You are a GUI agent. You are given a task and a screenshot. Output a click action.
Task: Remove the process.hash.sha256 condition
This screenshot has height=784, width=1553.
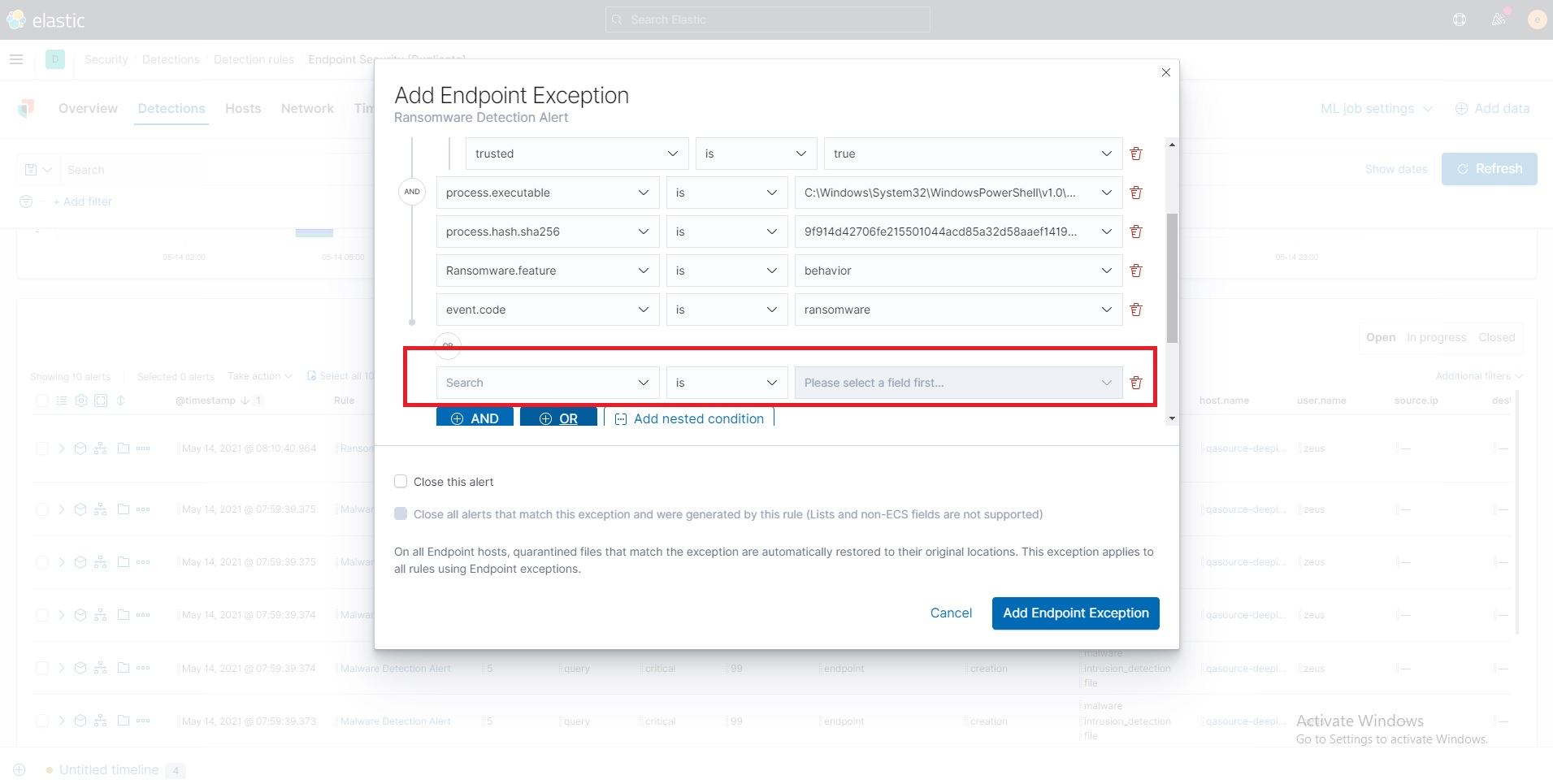tap(1136, 232)
